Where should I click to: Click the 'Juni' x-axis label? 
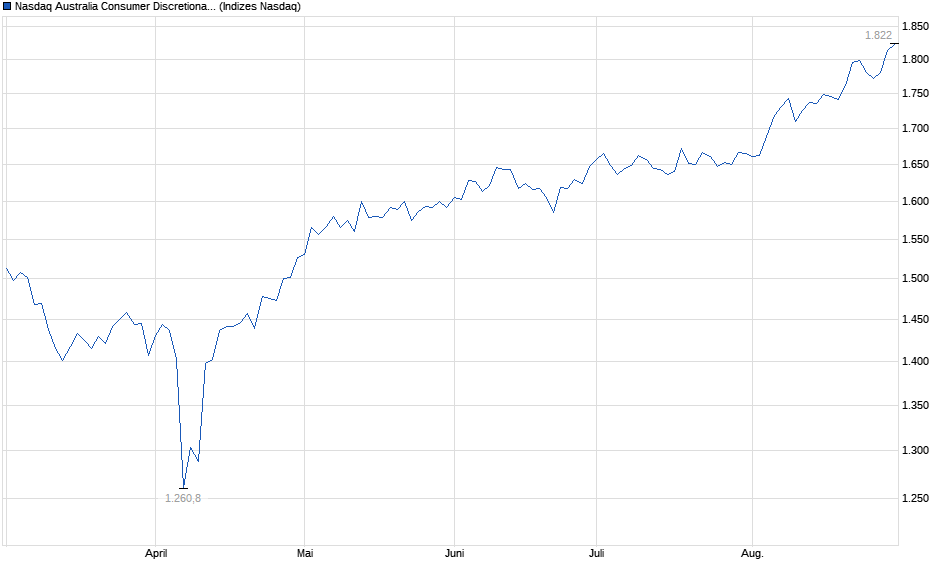click(x=454, y=553)
